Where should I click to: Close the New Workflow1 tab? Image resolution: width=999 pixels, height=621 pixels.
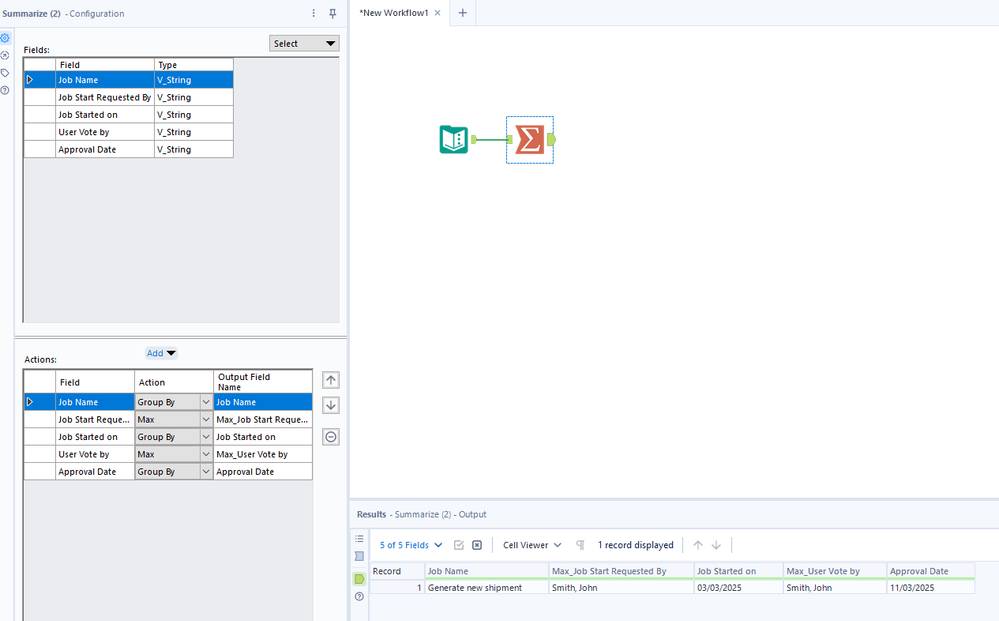[x=437, y=13]
